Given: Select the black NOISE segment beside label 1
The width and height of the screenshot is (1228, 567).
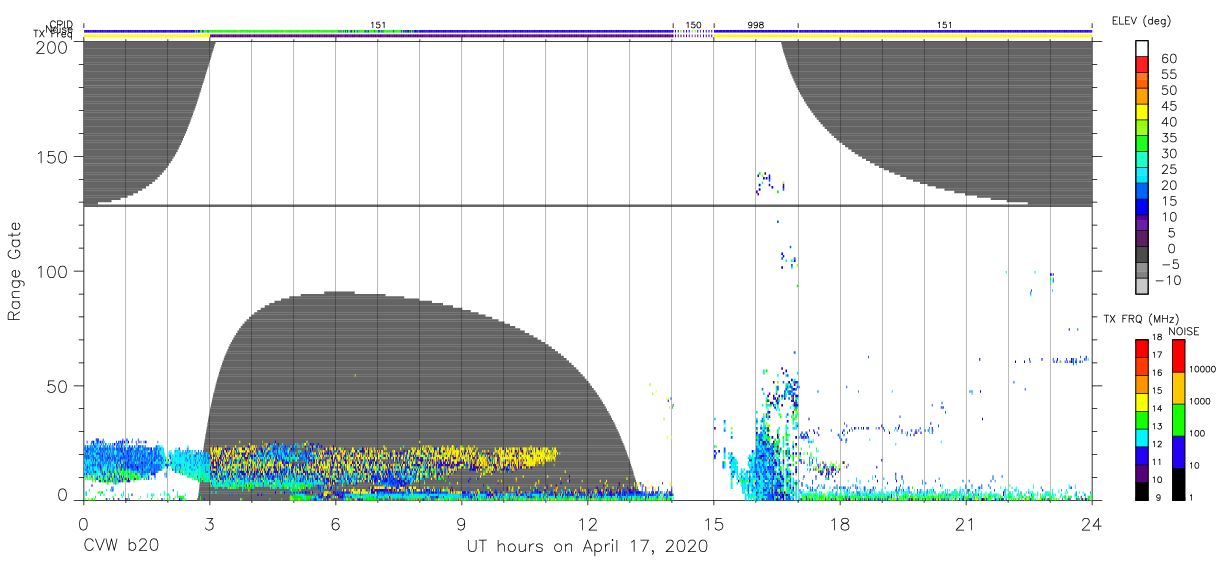Looking at the screenshot, I should coord(1180,484).
